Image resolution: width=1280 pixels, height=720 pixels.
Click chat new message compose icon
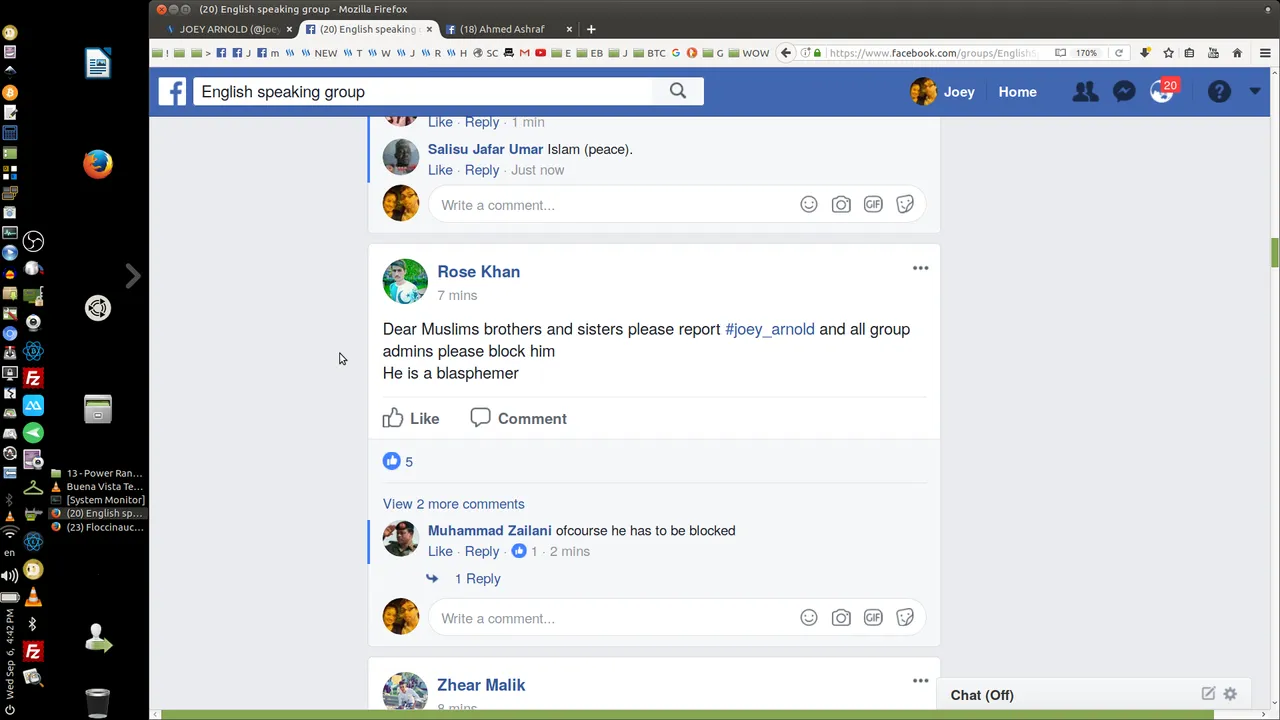pos(1208,693)
